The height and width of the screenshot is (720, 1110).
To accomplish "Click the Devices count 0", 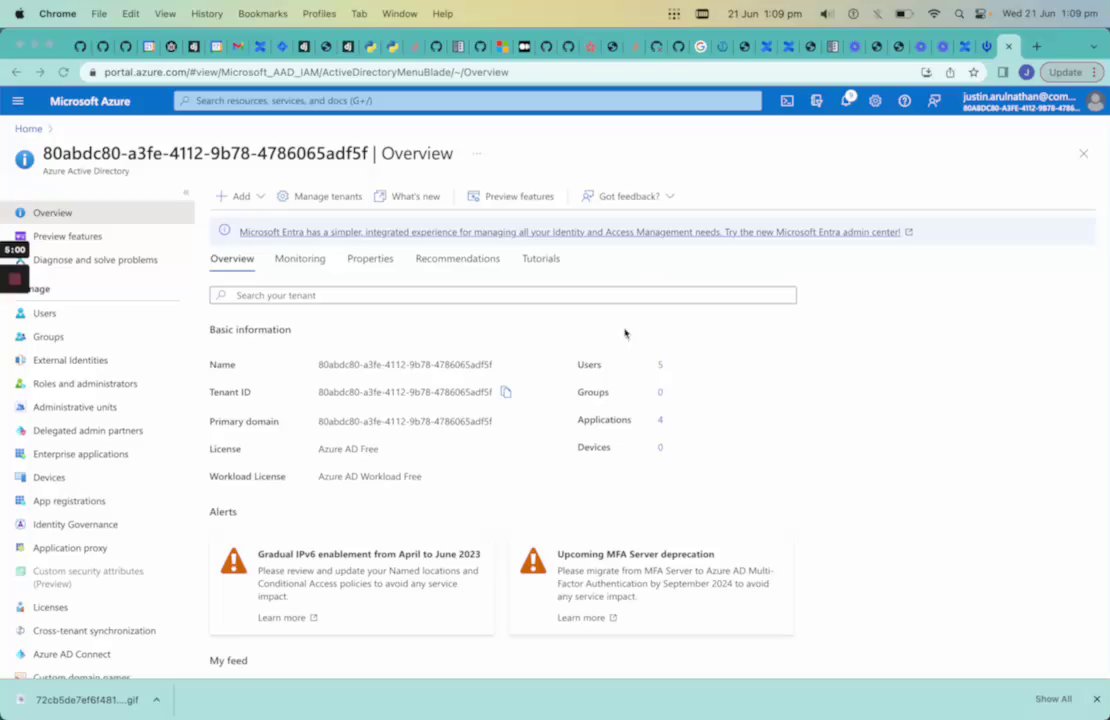I will [660, 447].
